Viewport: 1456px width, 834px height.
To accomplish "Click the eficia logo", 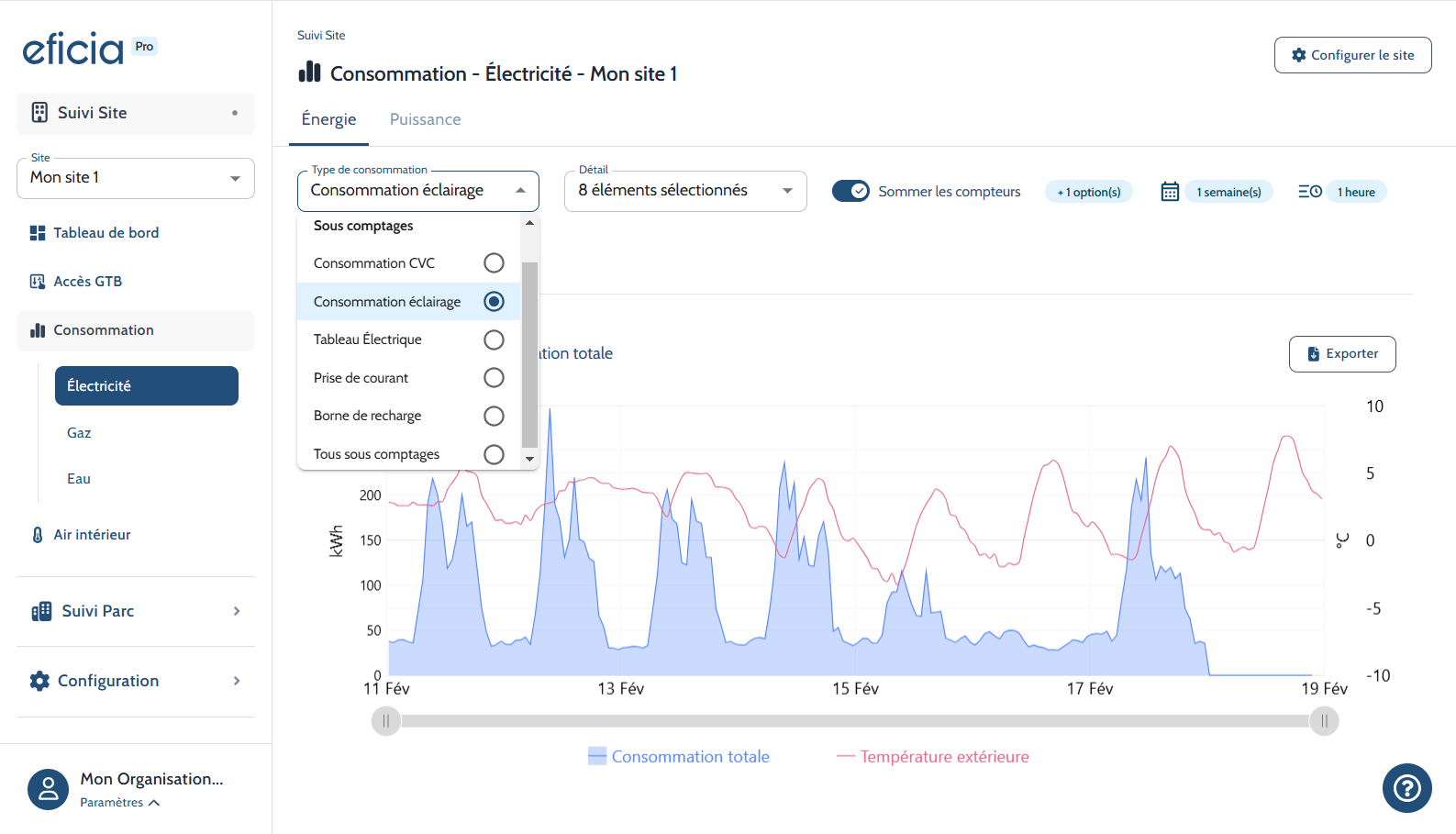I will pos(73,49).
